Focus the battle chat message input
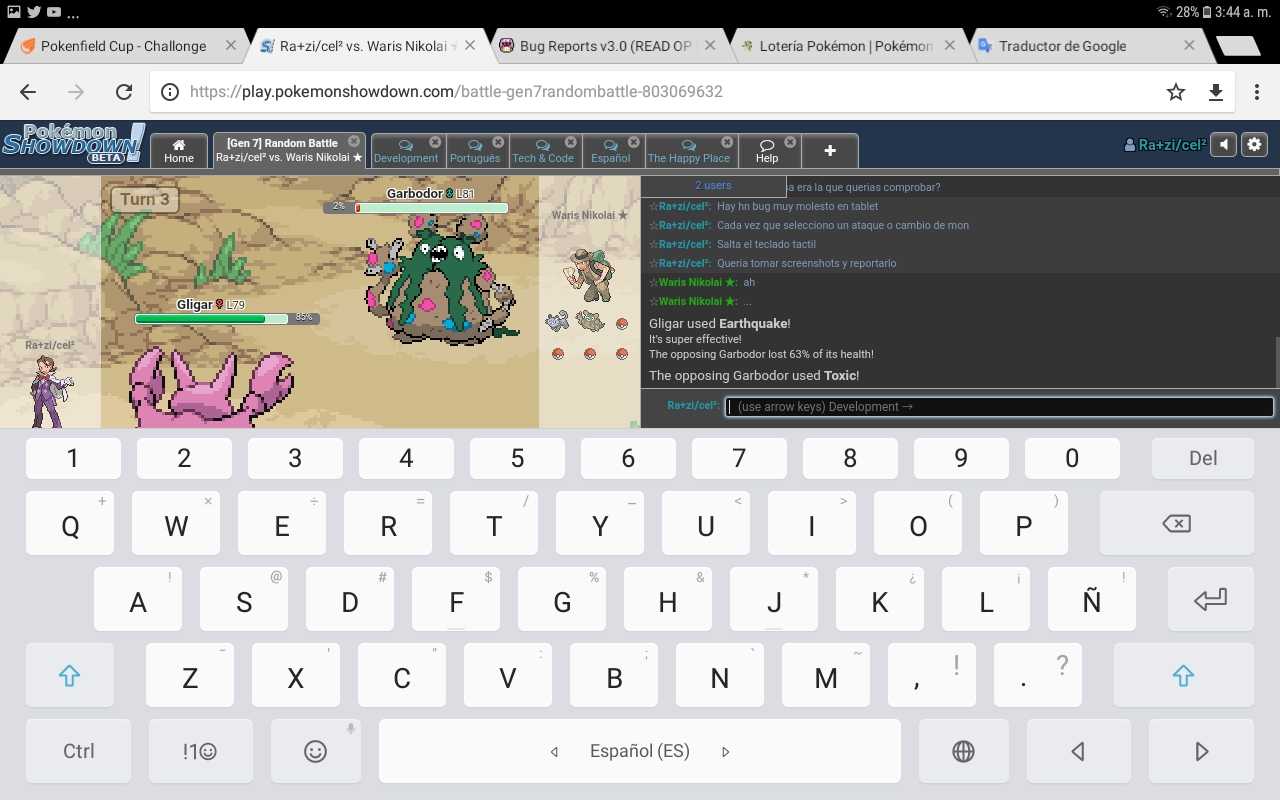 tap(999, 407)
